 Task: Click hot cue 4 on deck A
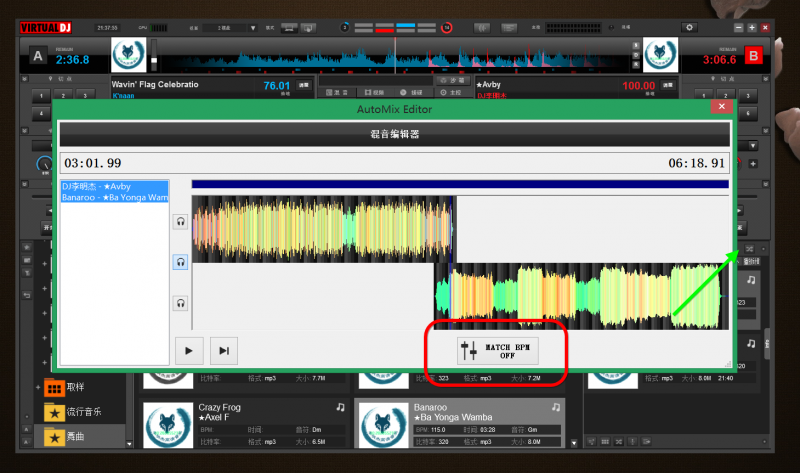[x=41, y=113]
